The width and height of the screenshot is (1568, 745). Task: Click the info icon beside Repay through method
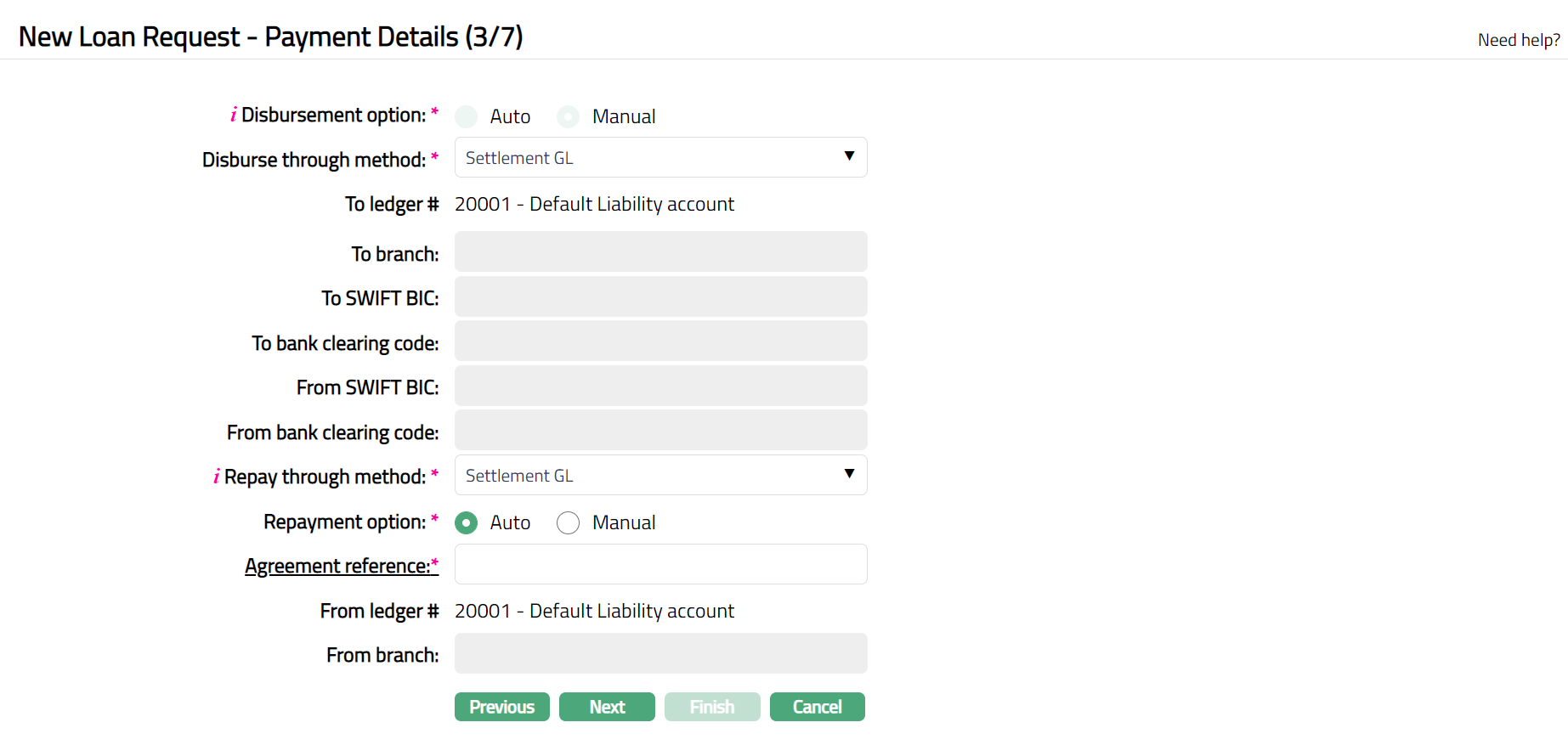click(217, 477)
